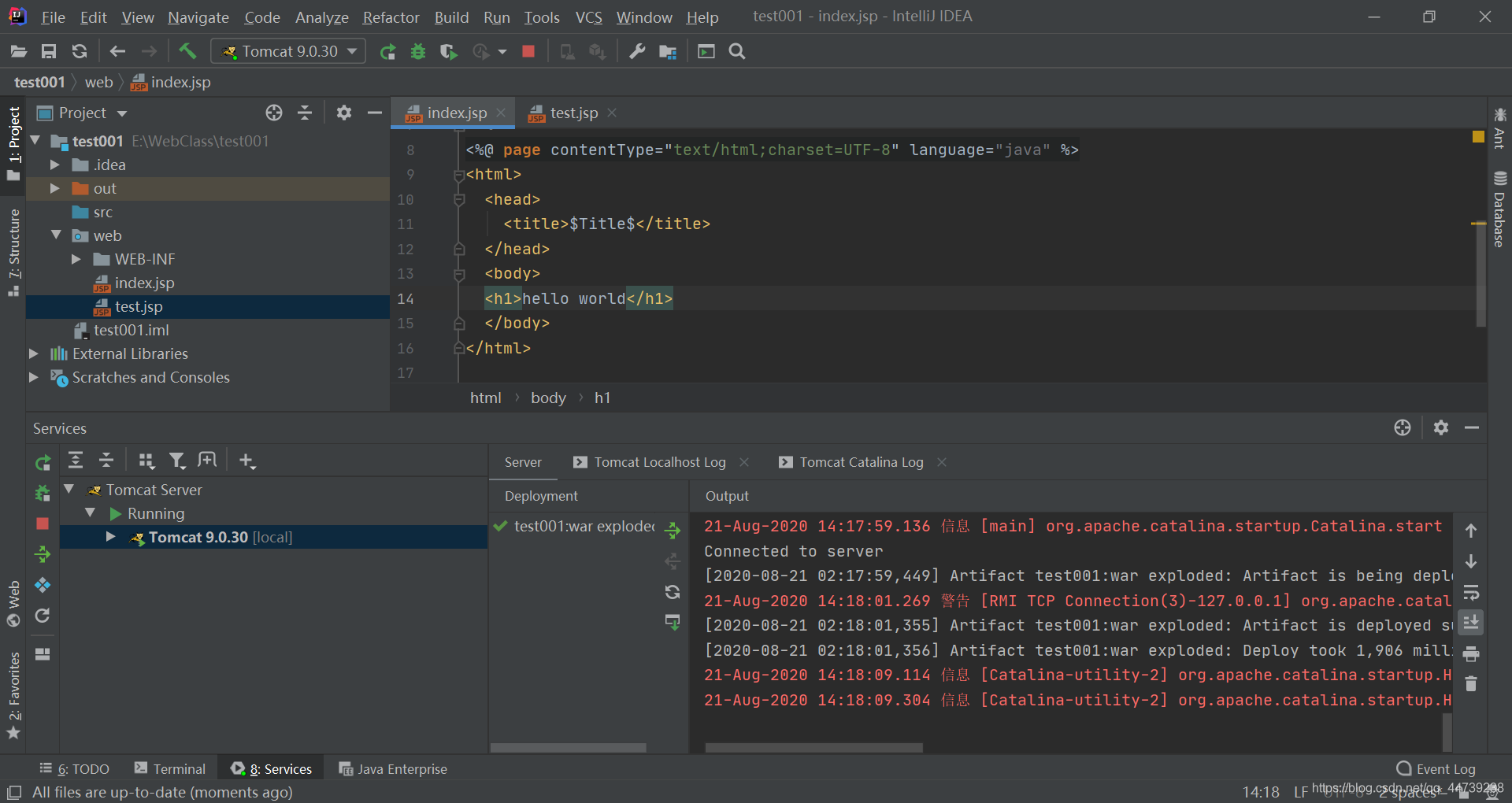
Task: Switch to Tomcat Catalina Log tab
Action: [862, 462]
